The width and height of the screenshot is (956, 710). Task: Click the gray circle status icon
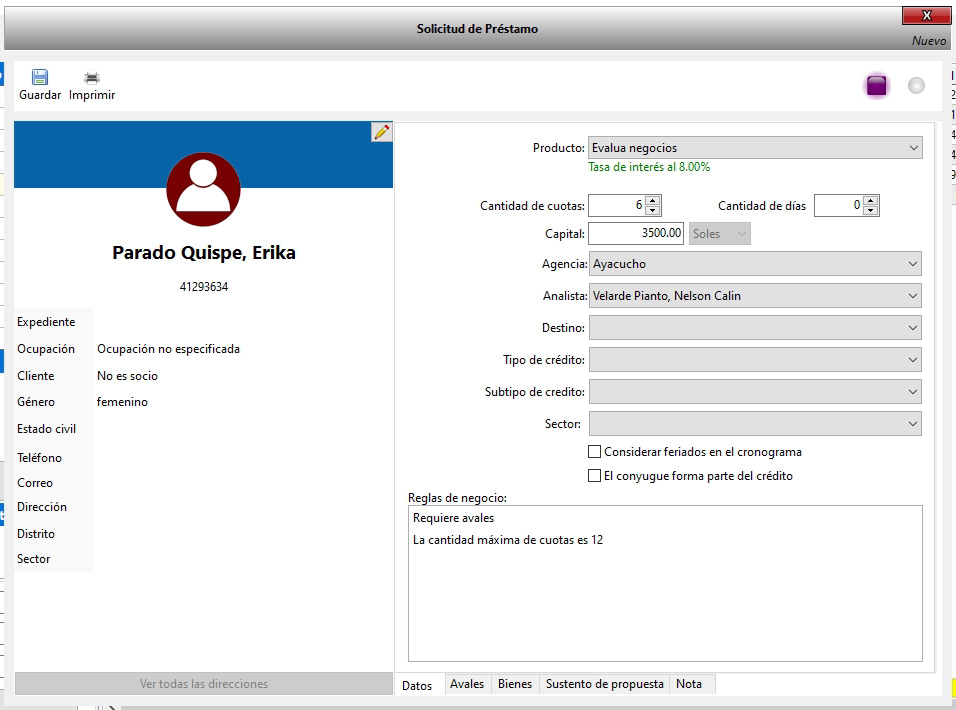916,86
